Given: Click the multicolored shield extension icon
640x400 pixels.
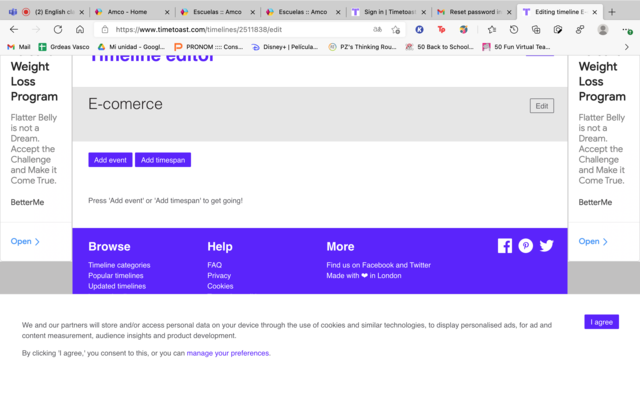Looking at the screenshot, I should [463, 29].
